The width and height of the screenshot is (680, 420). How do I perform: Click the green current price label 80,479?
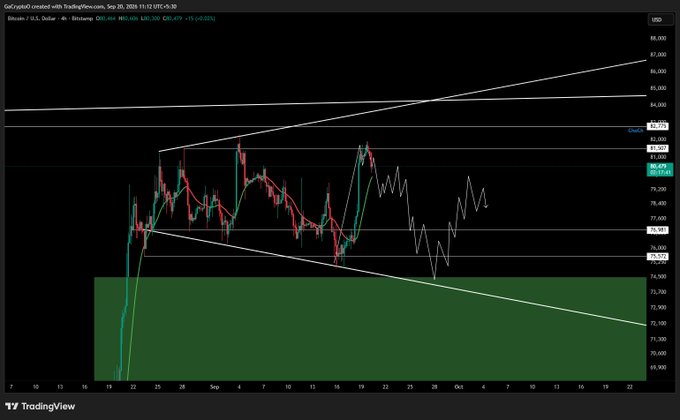(x=660, y=169)
